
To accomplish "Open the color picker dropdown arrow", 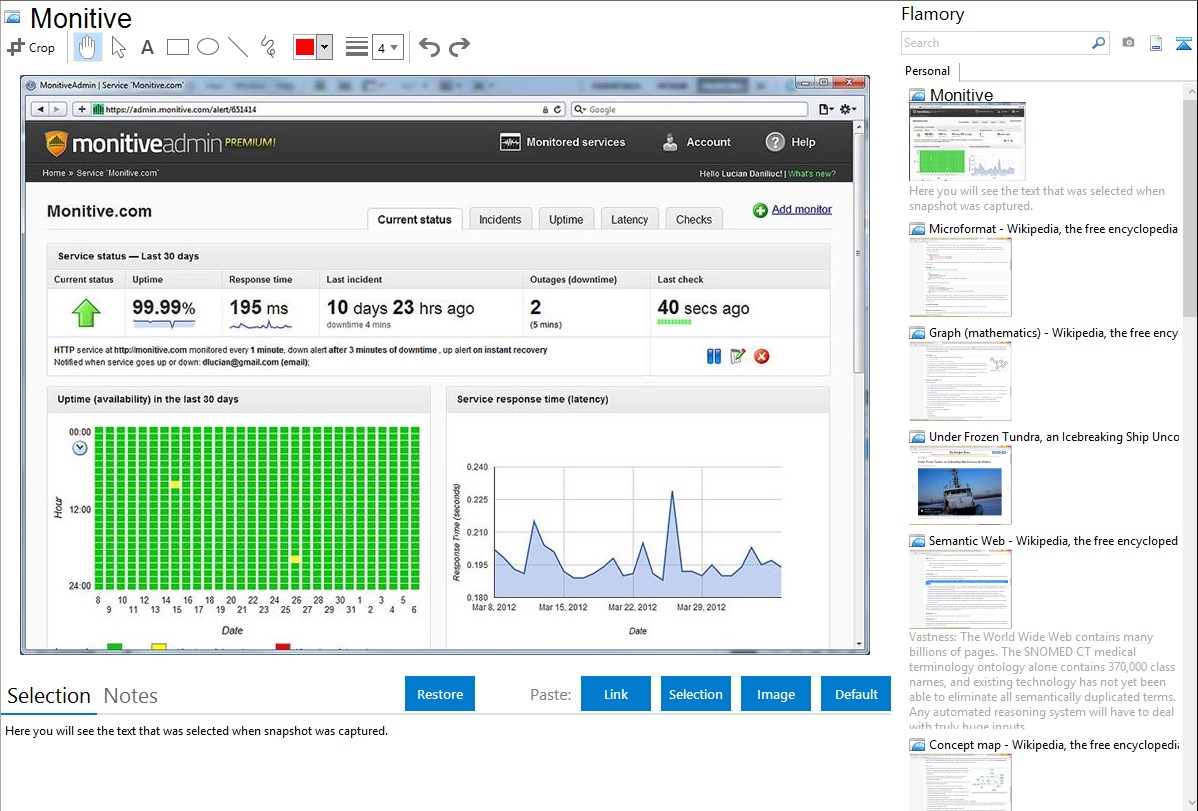I will 324,47.
